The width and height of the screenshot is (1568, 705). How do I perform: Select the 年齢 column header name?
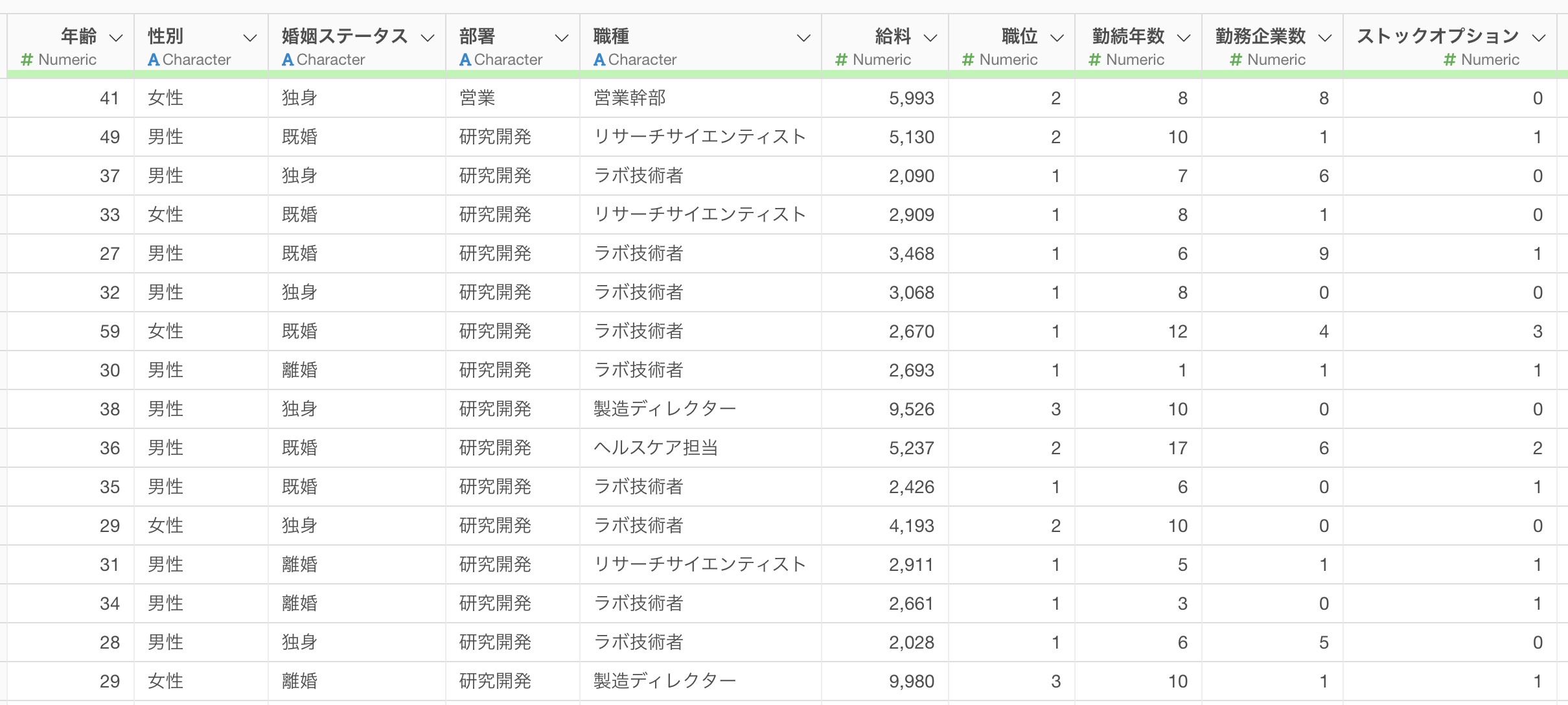click(x=79, y=36)
